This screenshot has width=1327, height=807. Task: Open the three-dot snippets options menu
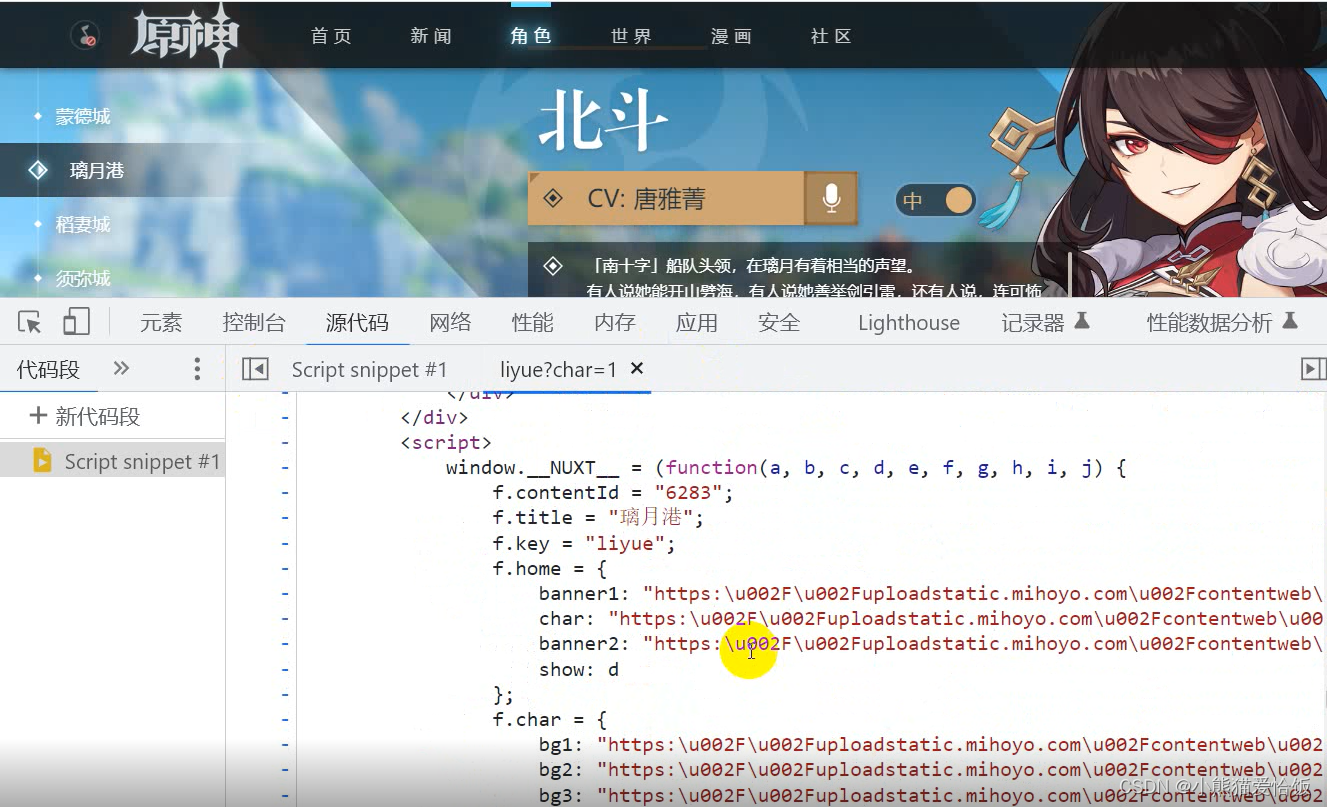[x=197, y=369]
